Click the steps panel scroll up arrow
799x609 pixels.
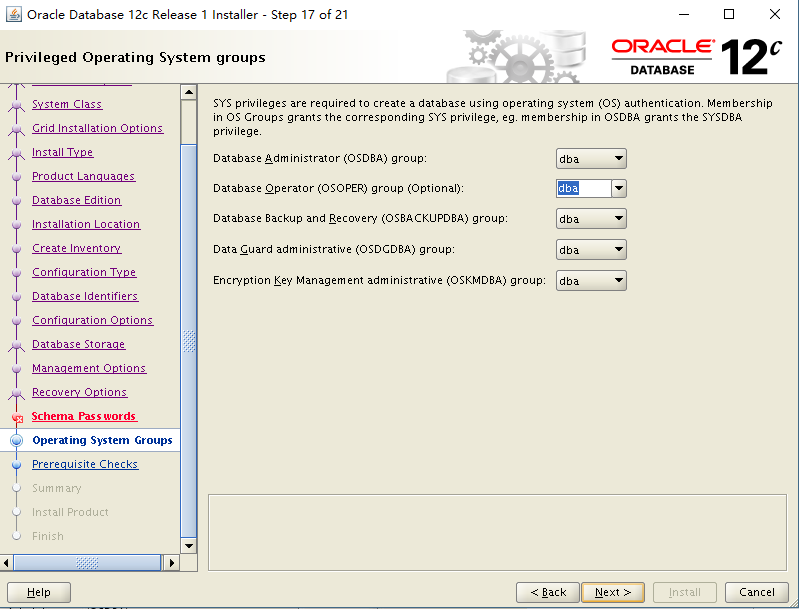[189, 92]
